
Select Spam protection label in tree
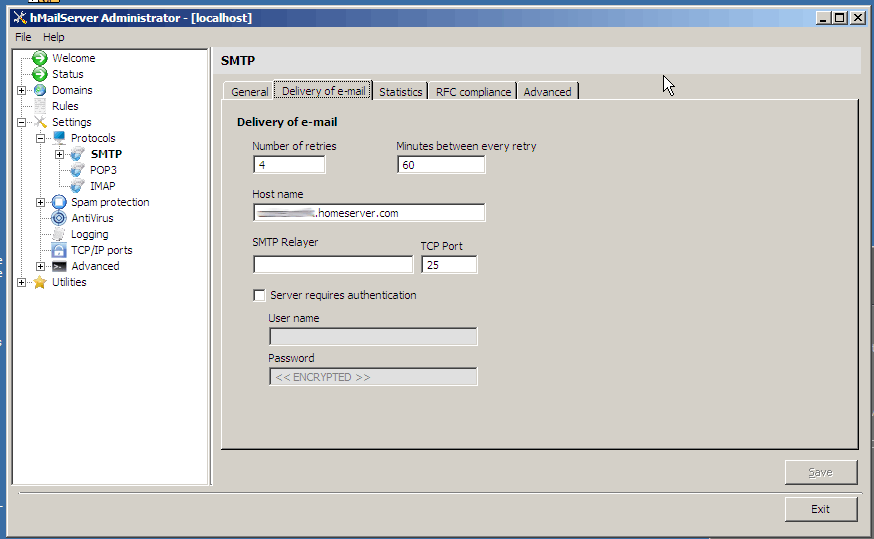click(x=110, y=202)
